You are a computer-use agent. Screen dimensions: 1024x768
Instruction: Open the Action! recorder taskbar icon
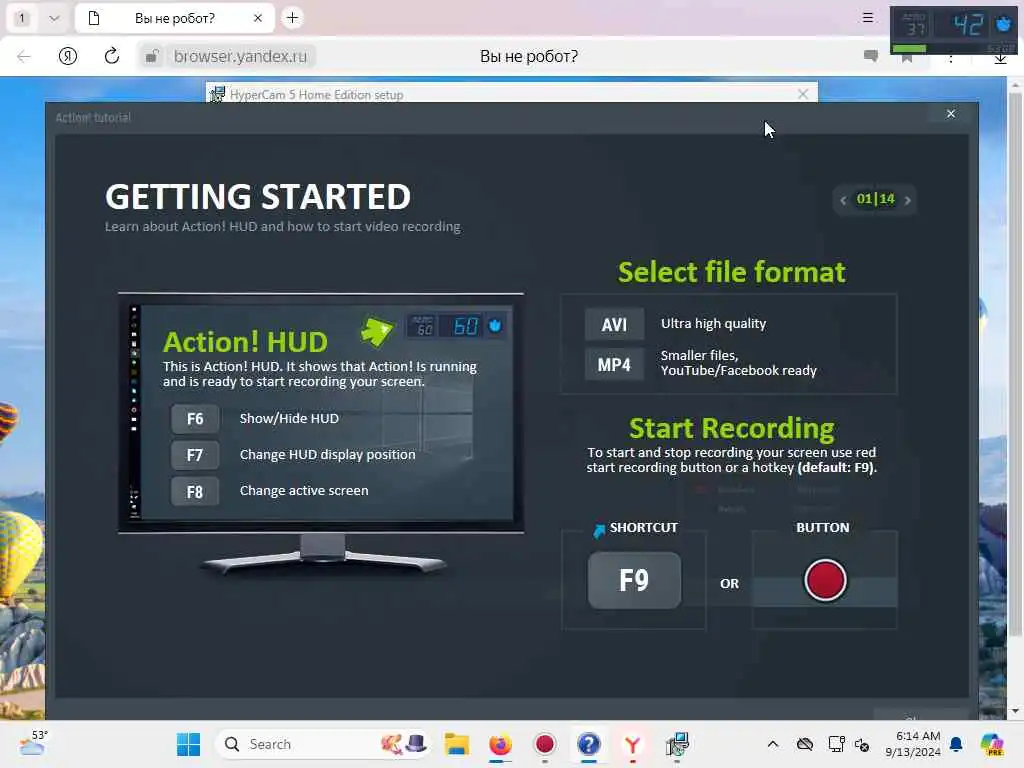(545, 744)
